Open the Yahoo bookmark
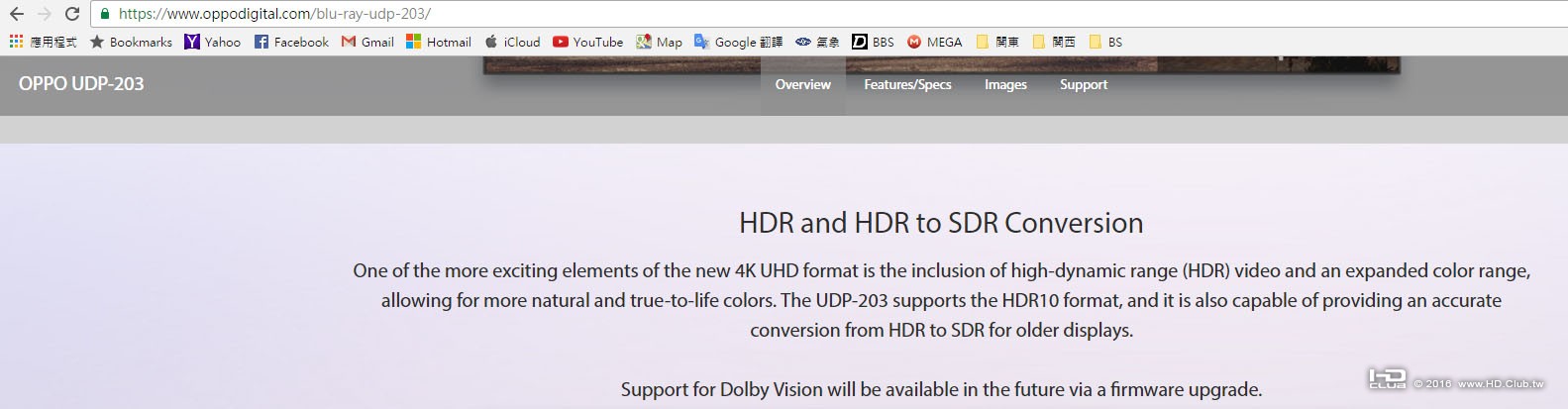The height and width of the screenshot is (409, 1568). point(212,42)
